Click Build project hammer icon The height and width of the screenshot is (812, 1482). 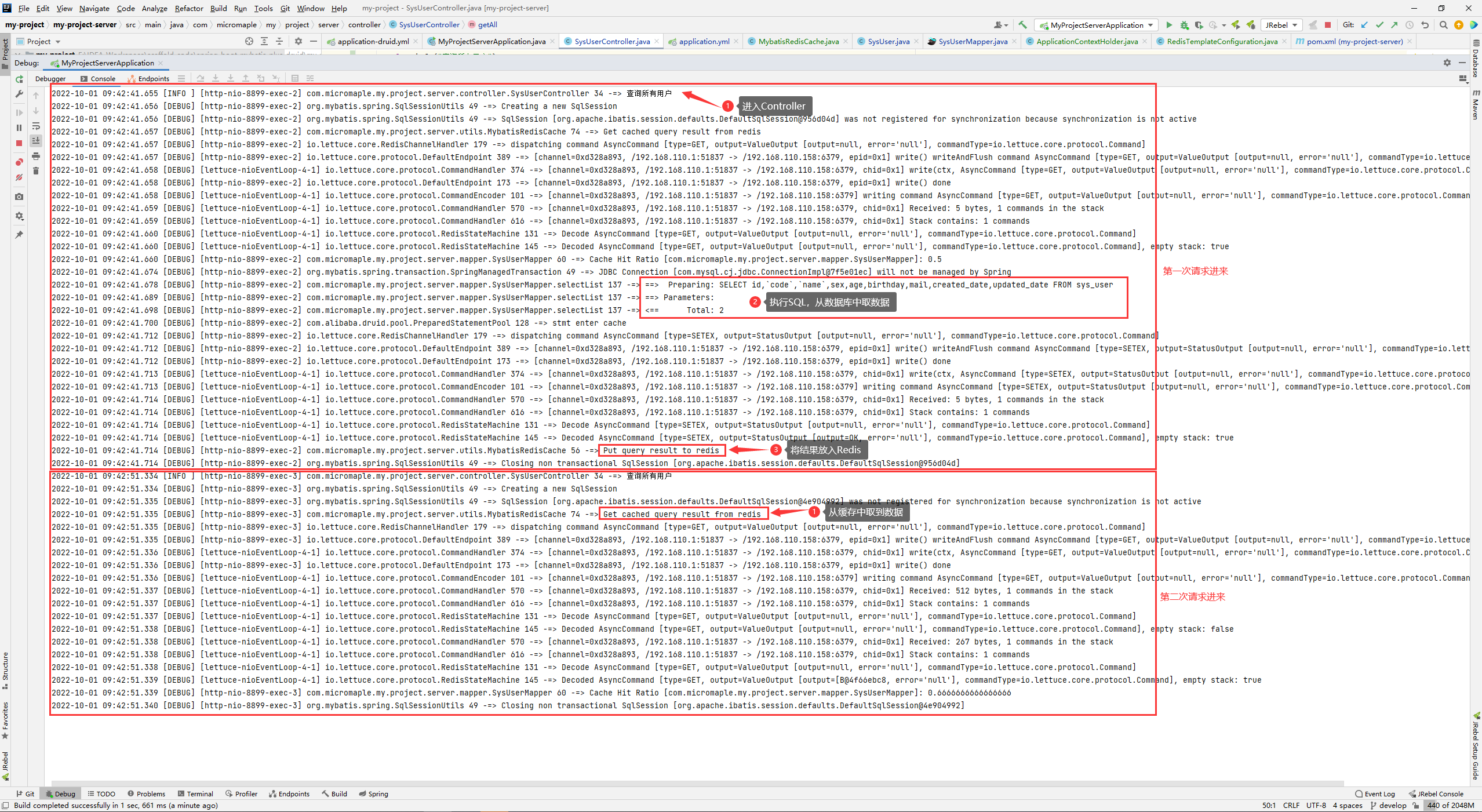[x=1023, y=25]
